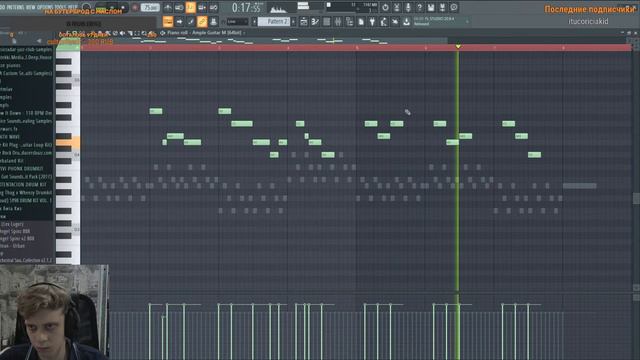Image resolution: width=640 pixels, height=360 pixels.
Task: Open the VIEW menu
Action: pos(31,7)
